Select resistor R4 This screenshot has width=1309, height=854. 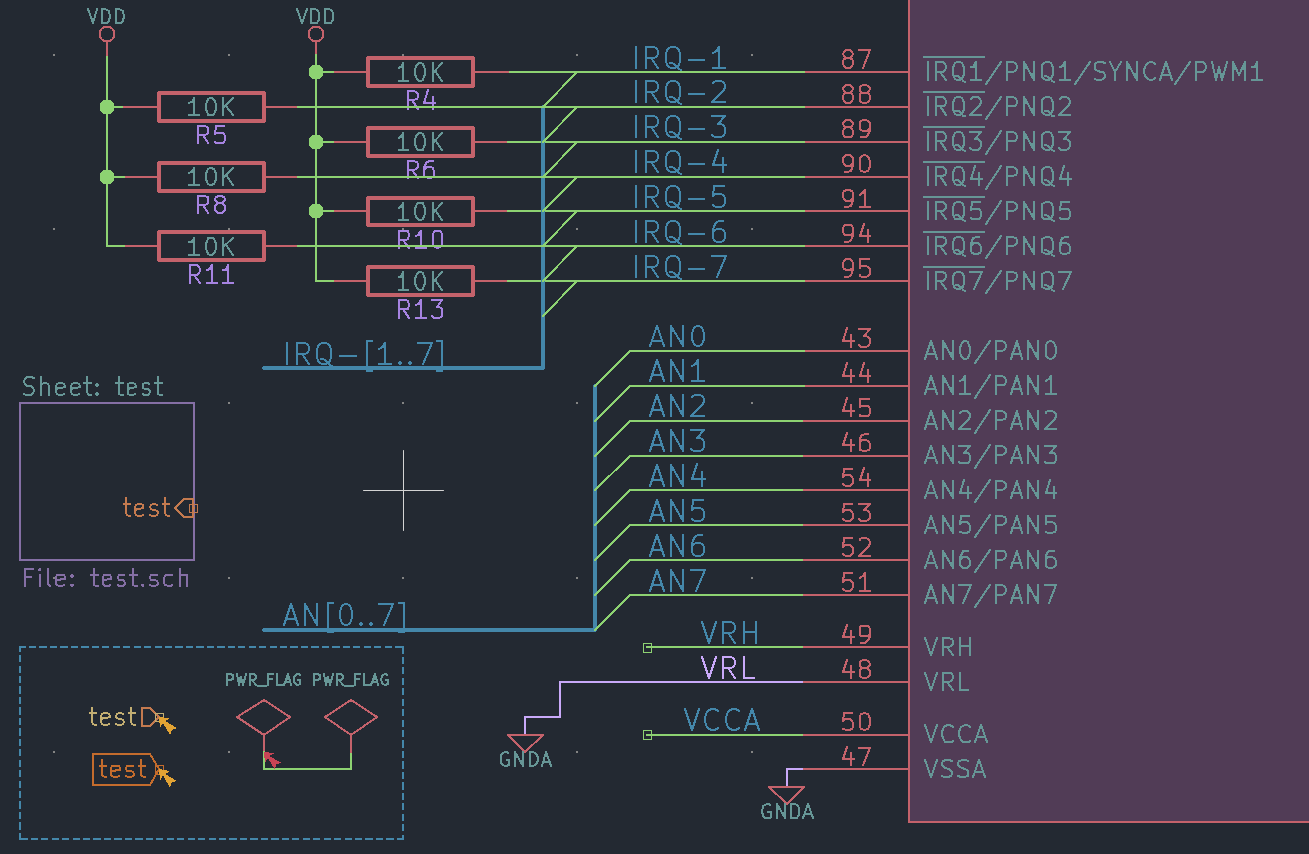tap(420, 71)
